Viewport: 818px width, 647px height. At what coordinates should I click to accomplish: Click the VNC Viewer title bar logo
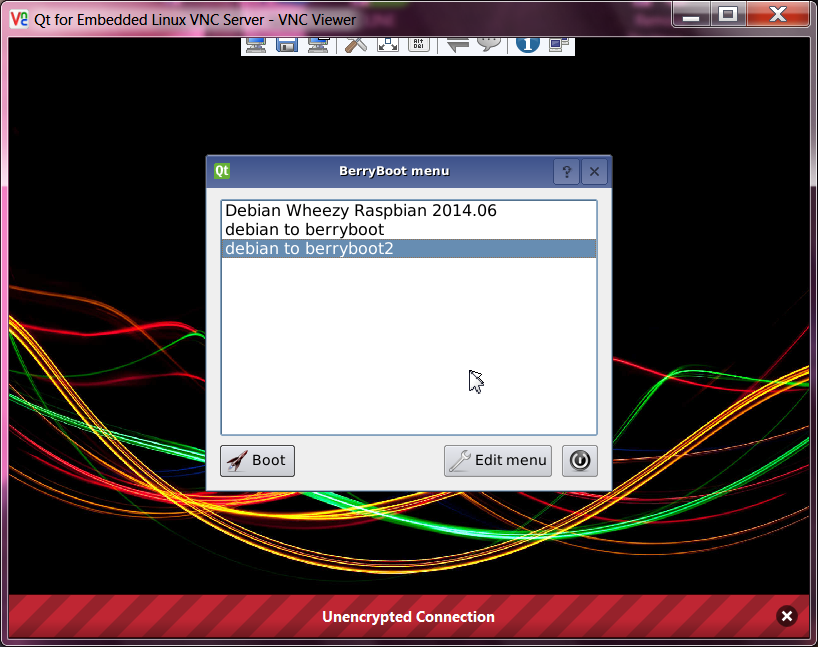(19, 18)
